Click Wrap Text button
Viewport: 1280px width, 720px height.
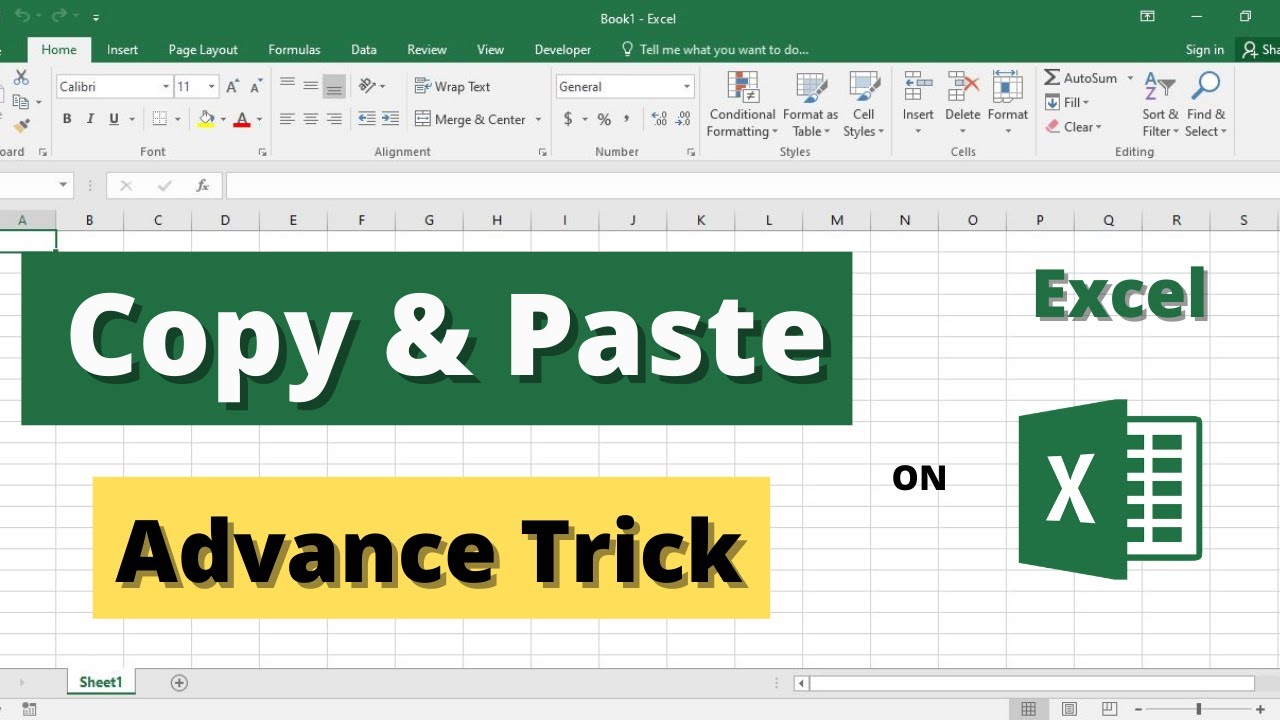click(452, 87)
